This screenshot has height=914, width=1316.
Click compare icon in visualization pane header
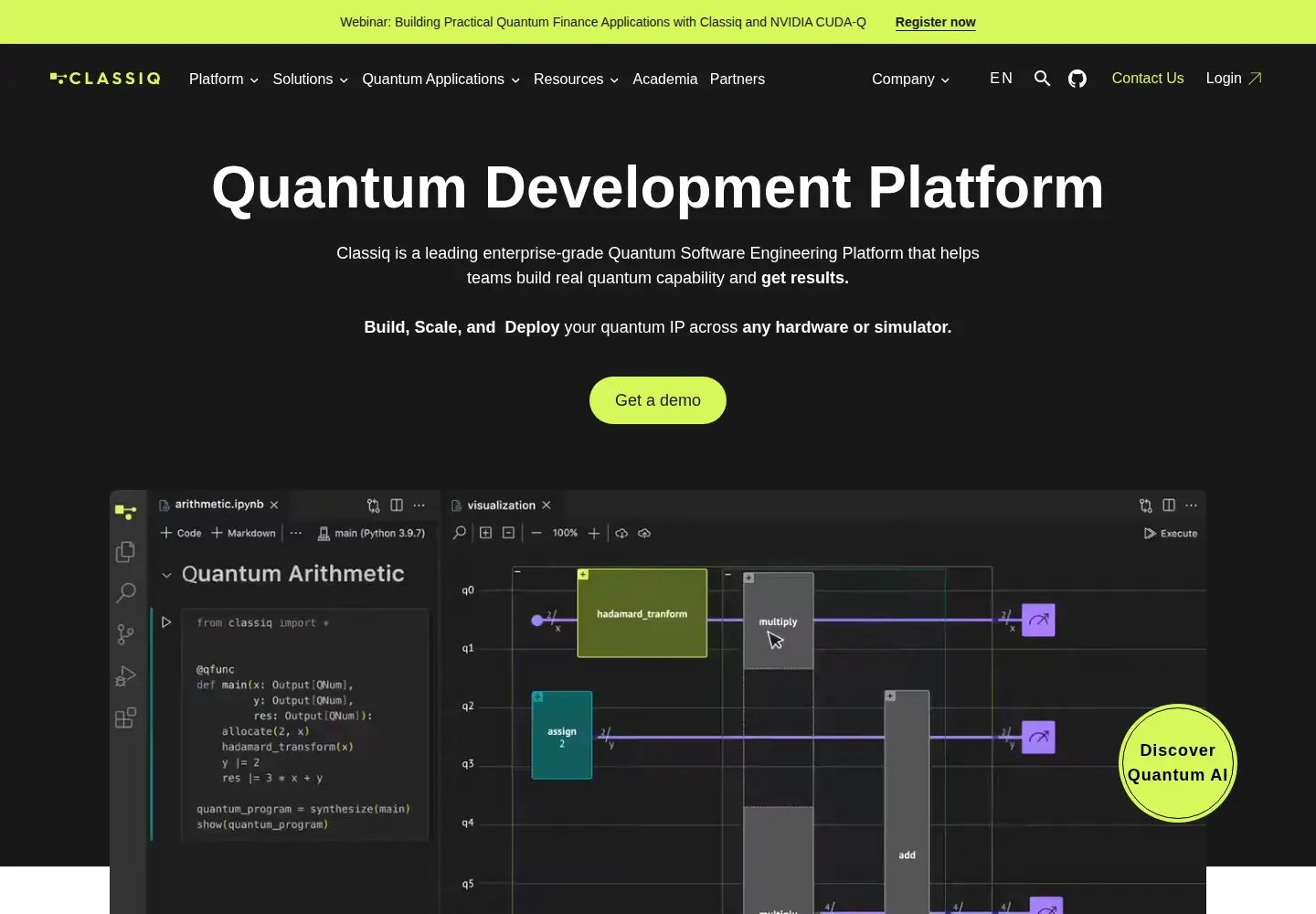pyautogui.click(x=1146, y=505)
